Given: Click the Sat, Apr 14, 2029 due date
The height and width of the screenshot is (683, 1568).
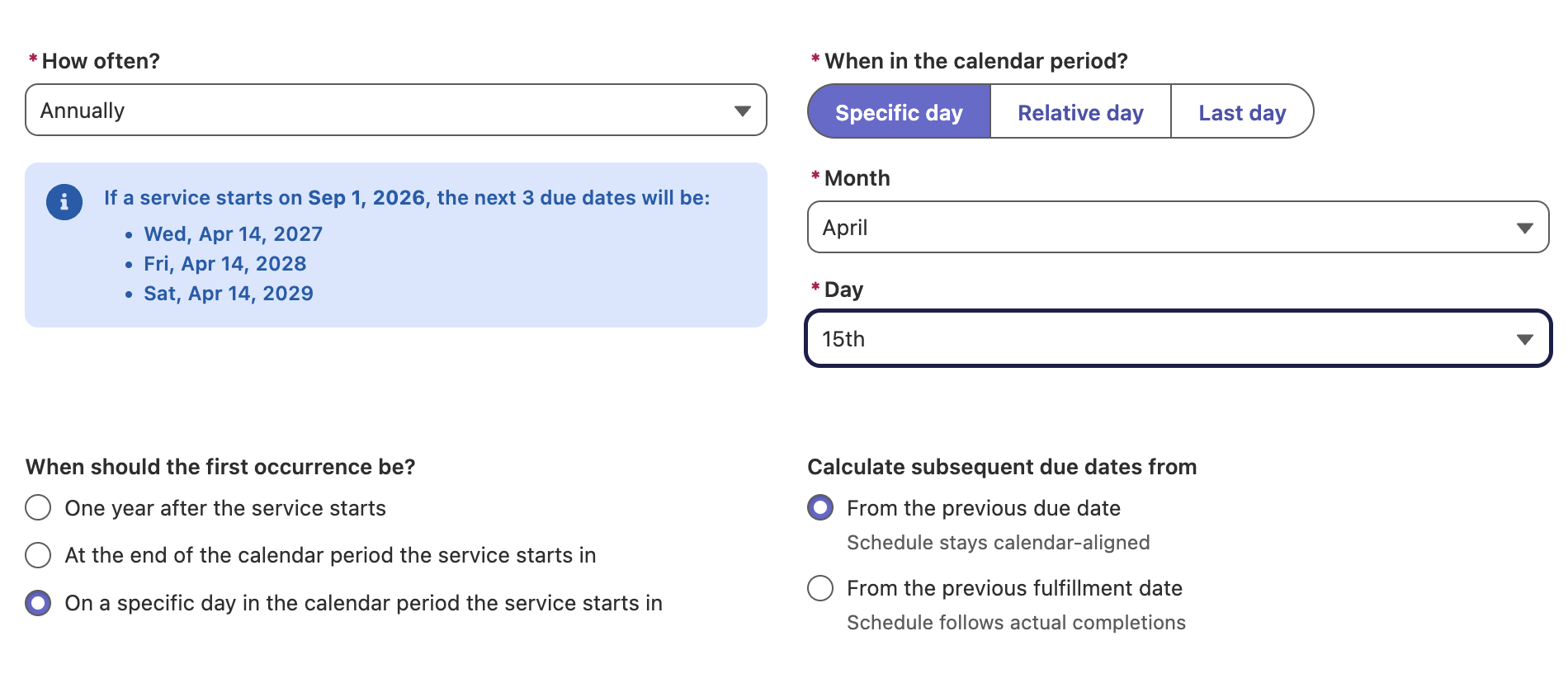Looking at the screenshot, I should pos(229,294).
